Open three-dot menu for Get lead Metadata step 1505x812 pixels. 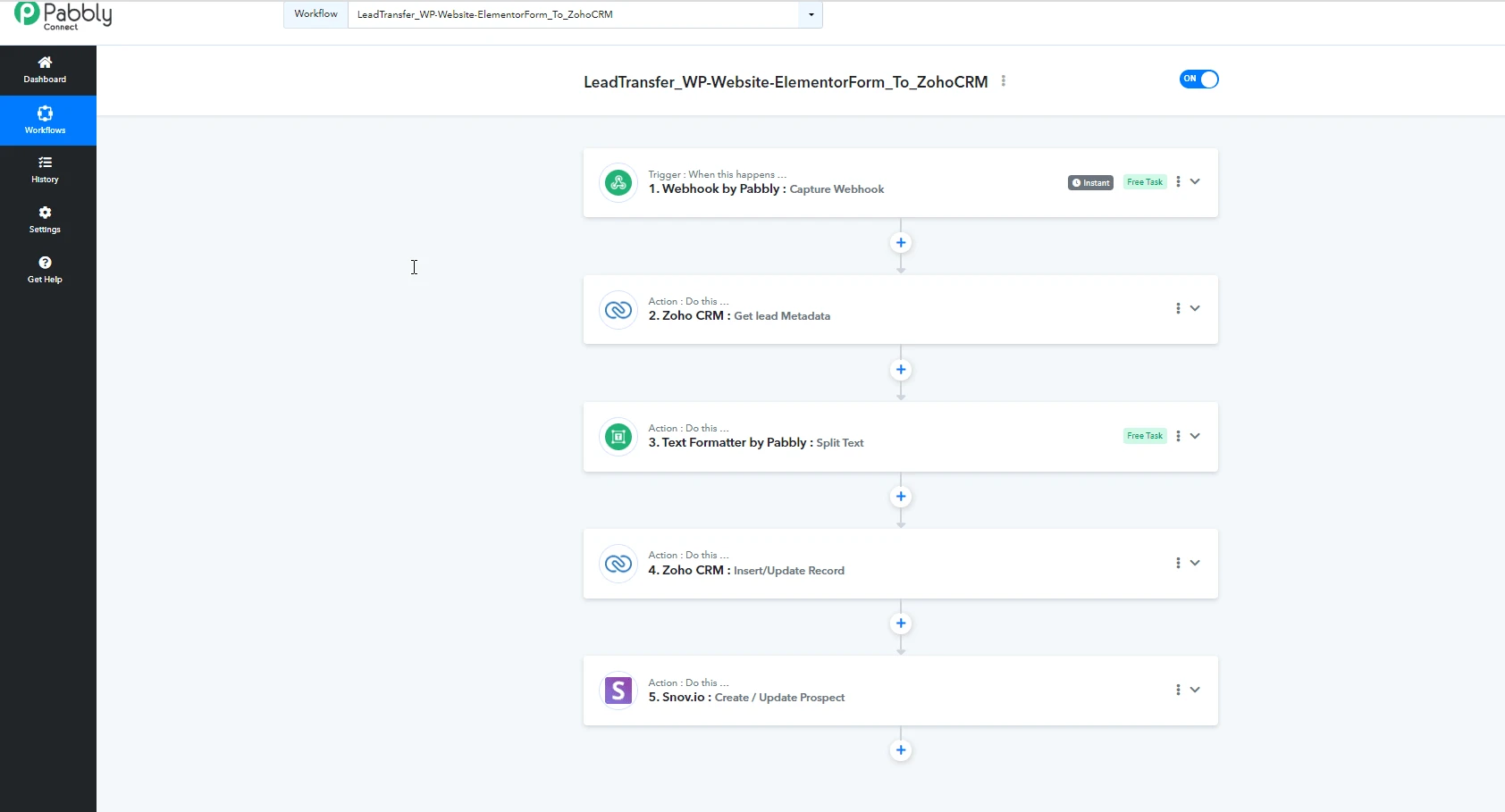(1178, 308)
